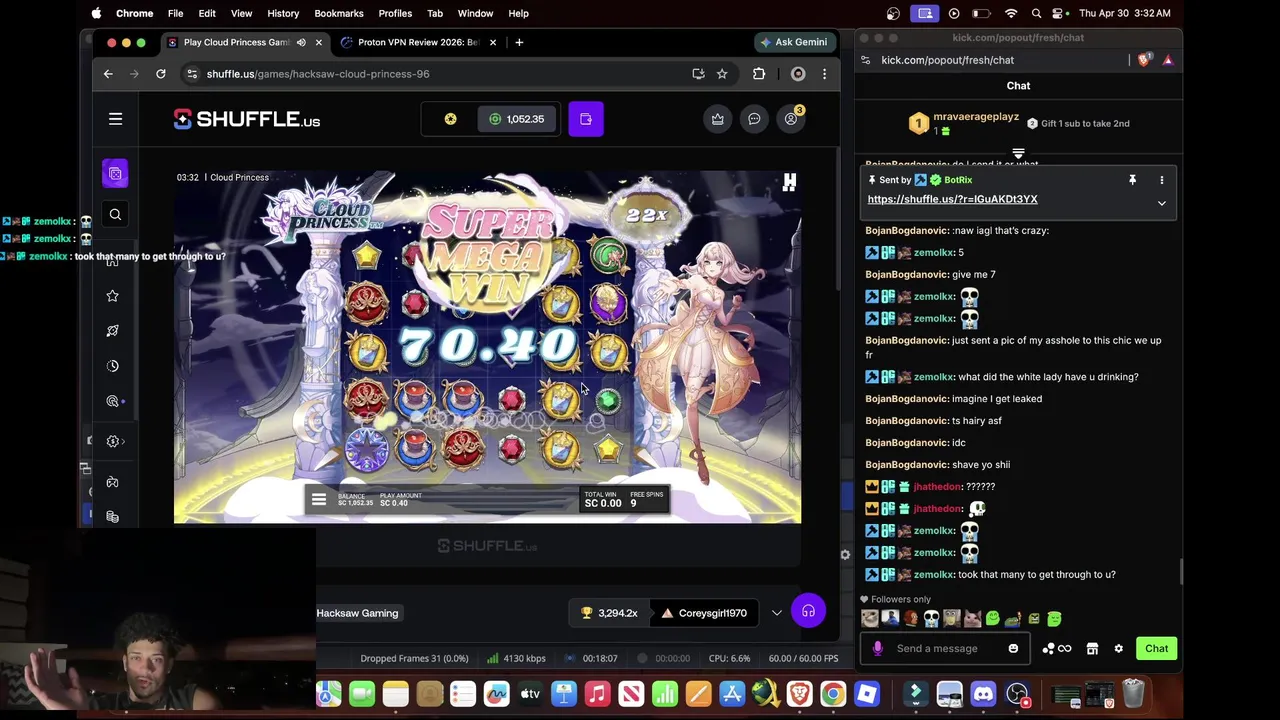Open recent games clock icon in sidebar
Screen dimensions: 1280x720
pyautogui.click(x=112, y=366)
